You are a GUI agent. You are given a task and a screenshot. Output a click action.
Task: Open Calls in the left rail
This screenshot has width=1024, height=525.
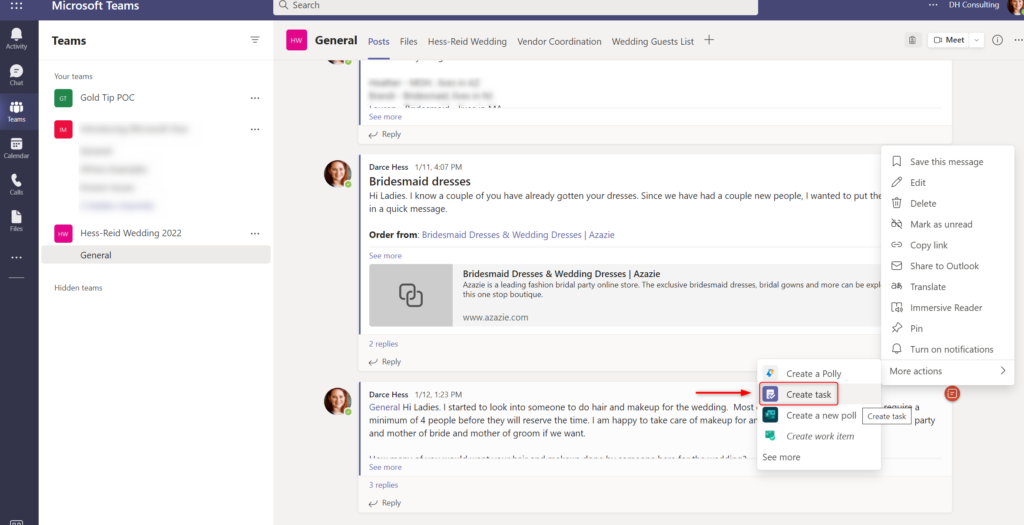pyautogui.click(x=16, y=185)
